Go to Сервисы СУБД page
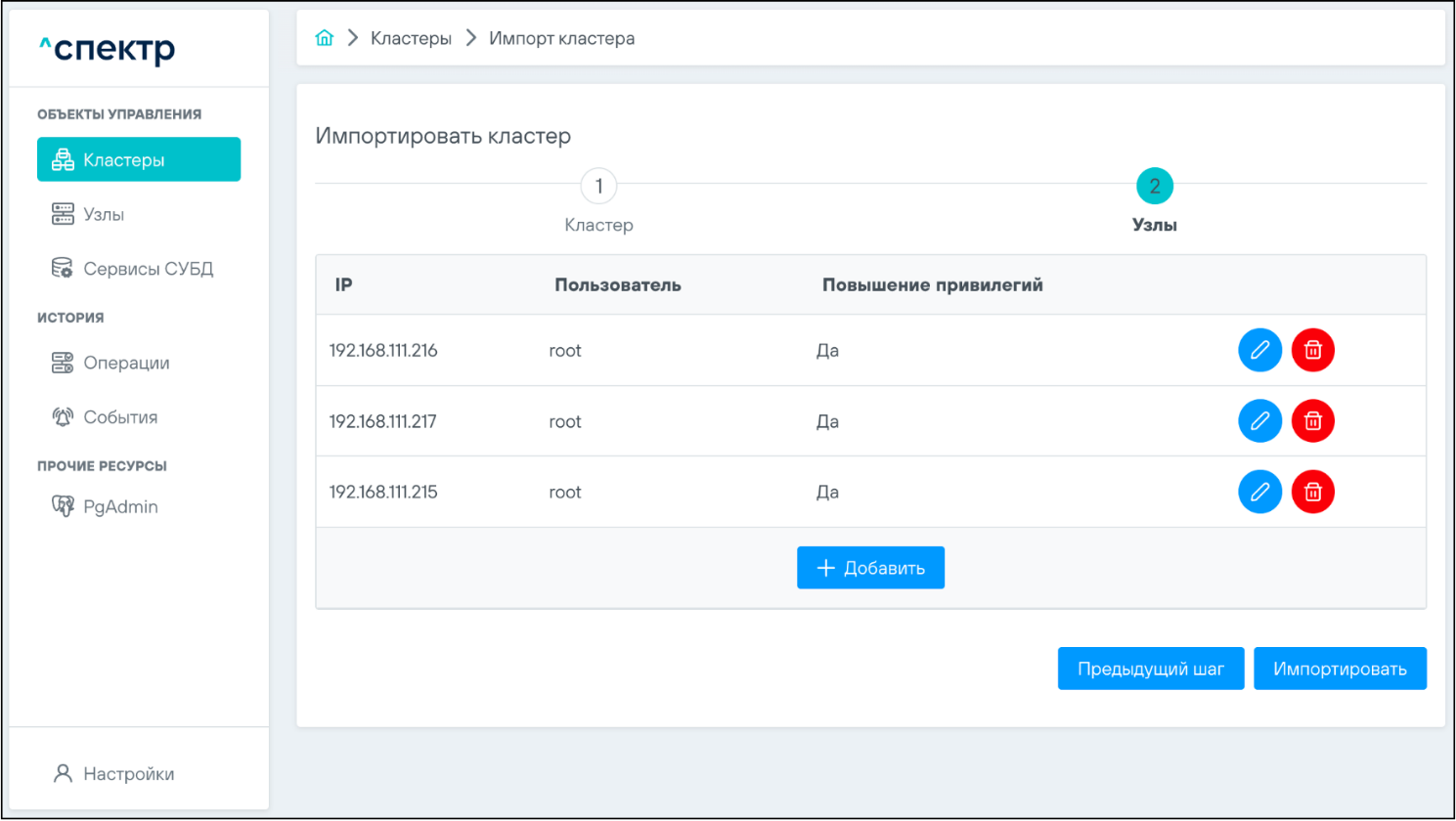The image size is (1456, 821). tap(147, 269)
